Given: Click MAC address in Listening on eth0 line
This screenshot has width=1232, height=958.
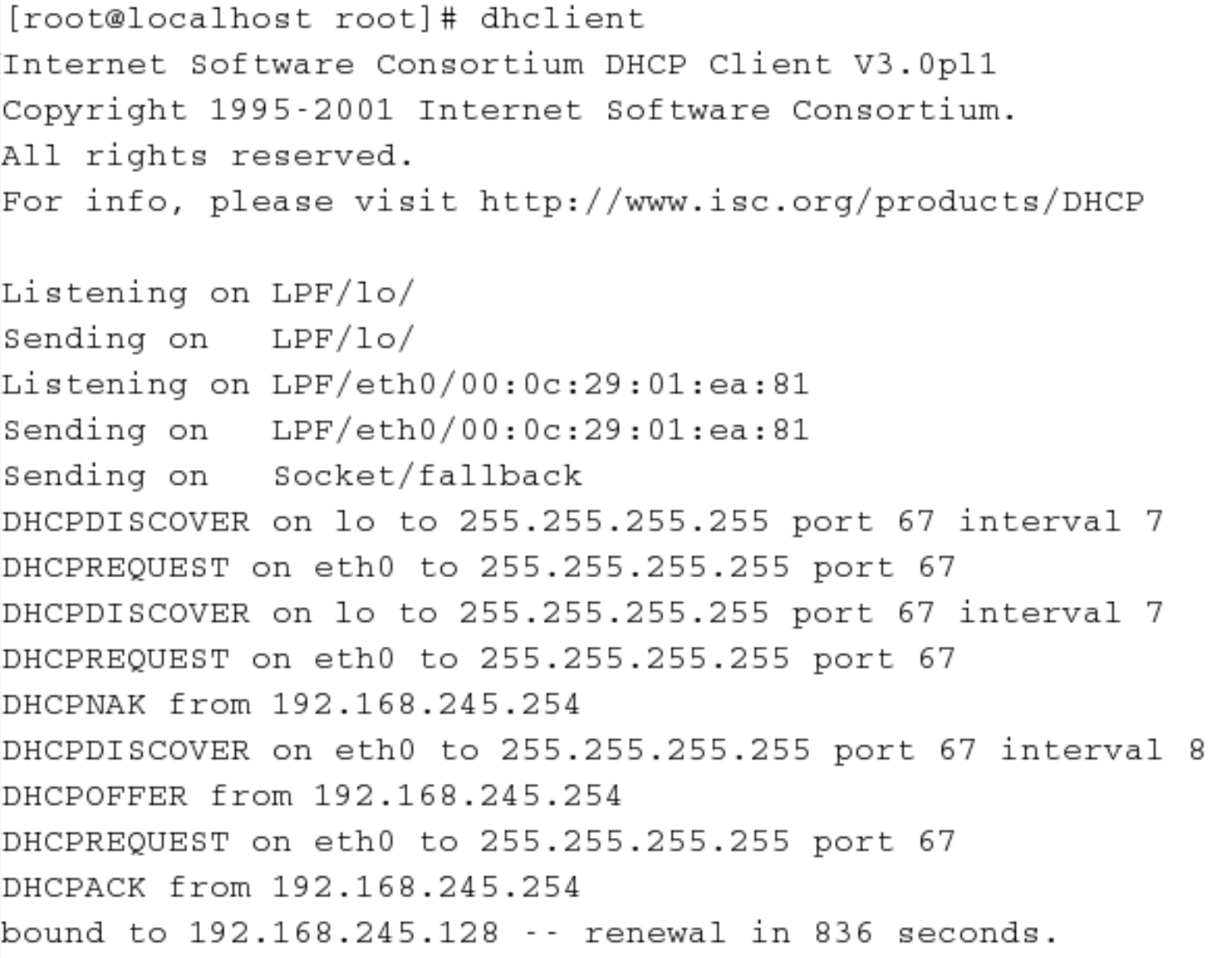Looking at the screenshot, I should pos(635,384).
